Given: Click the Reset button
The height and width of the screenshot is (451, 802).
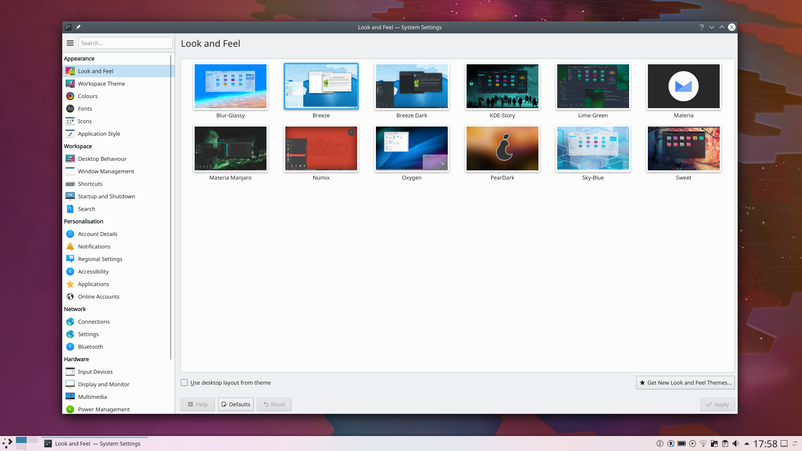Looking at the screenshot, I should (274, 404).
